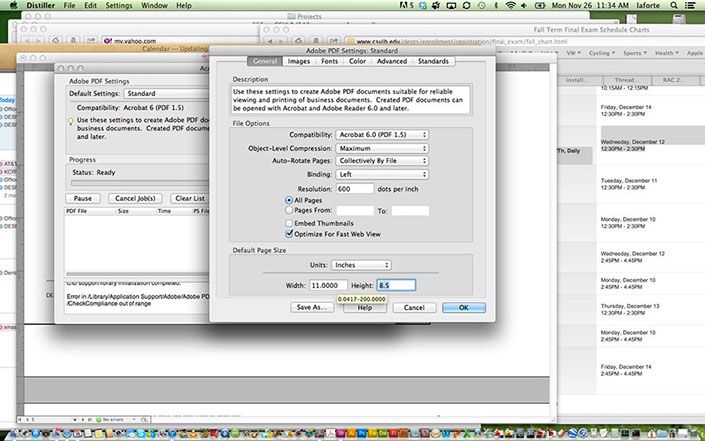705x441 pixels.
Task: Click the Help button in PDF Settings dialog
Action: pyautogui.click(x=365, y=308)
